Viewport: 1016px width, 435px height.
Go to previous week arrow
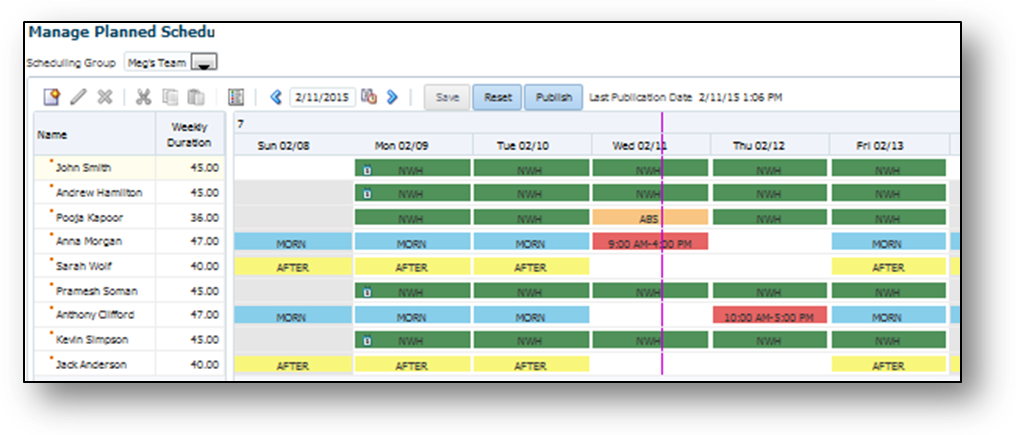(276, 97)
